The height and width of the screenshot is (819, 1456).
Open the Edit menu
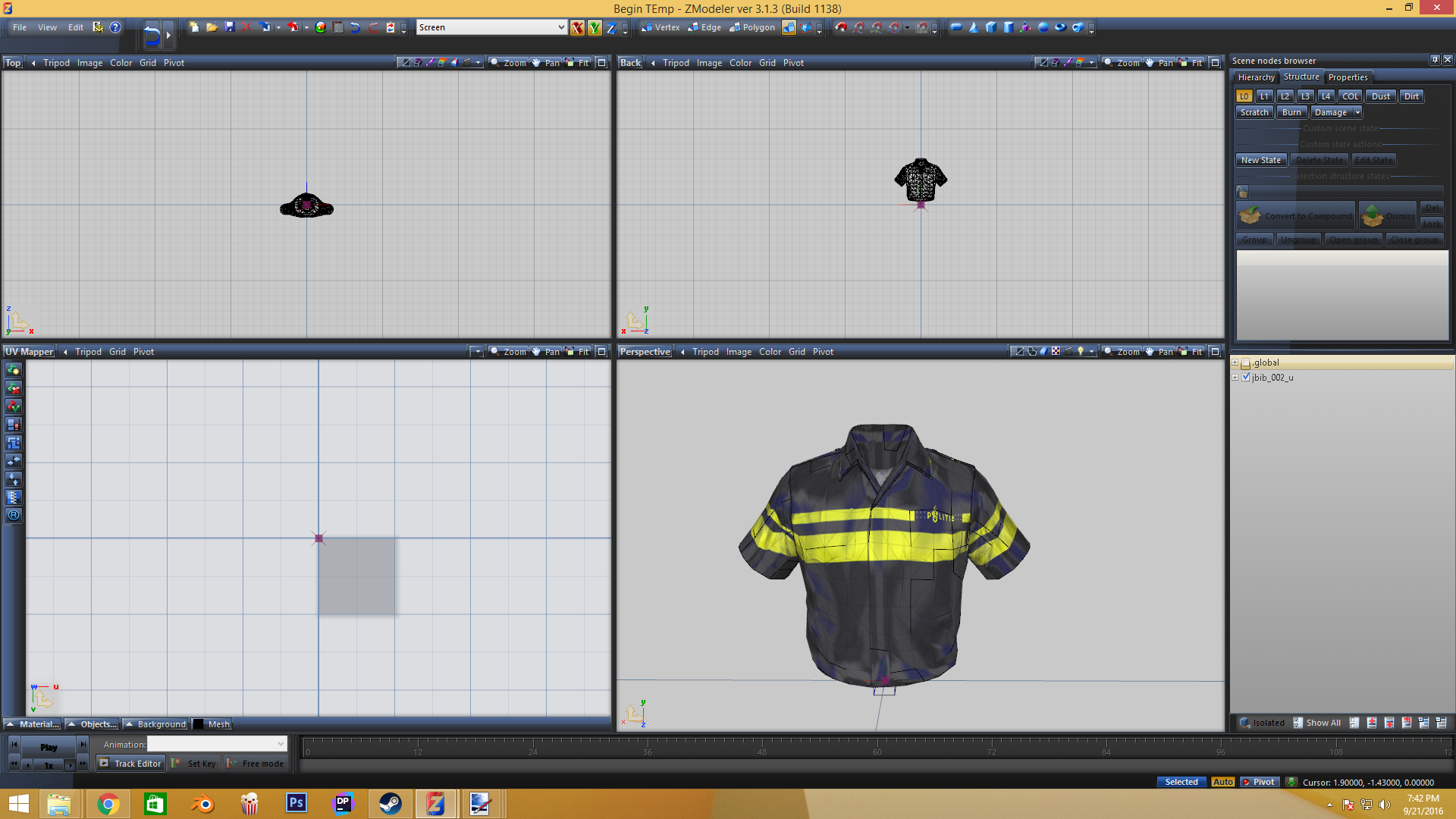pos(75,27)
